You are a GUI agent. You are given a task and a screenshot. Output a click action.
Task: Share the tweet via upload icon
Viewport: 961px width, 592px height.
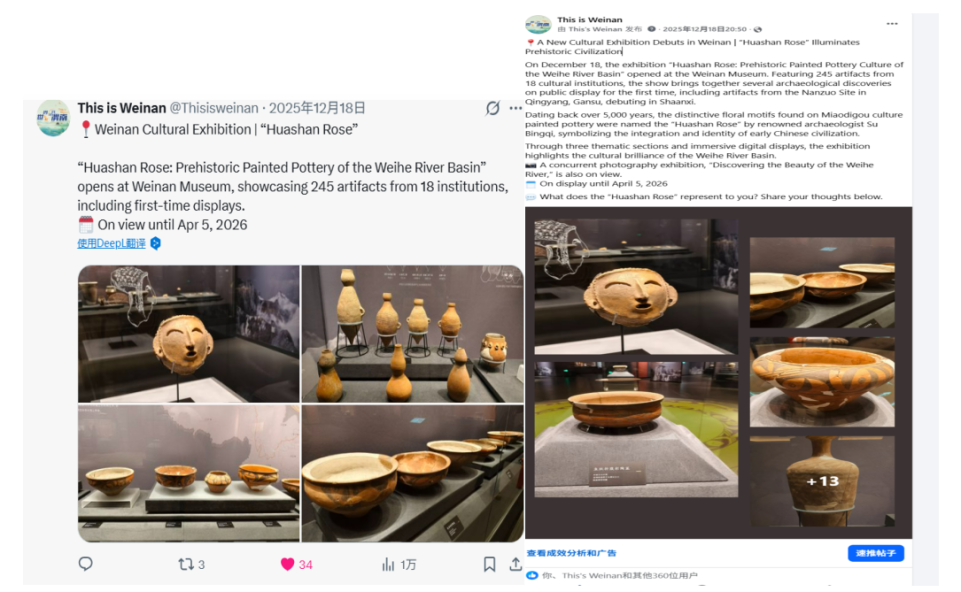(x=515, y=564)
